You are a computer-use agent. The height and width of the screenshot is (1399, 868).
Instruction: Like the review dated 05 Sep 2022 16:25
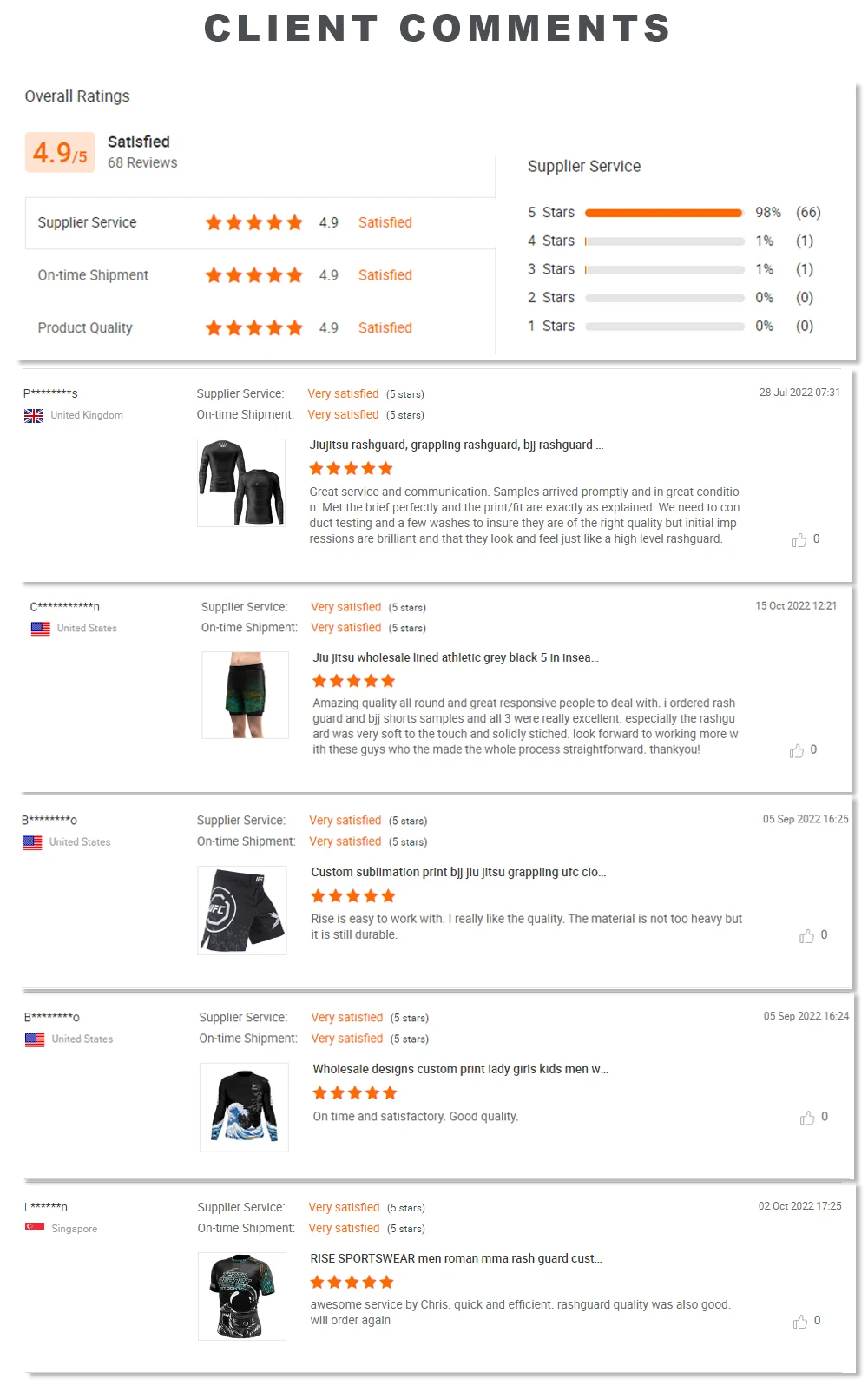click(x=807, y=935)
